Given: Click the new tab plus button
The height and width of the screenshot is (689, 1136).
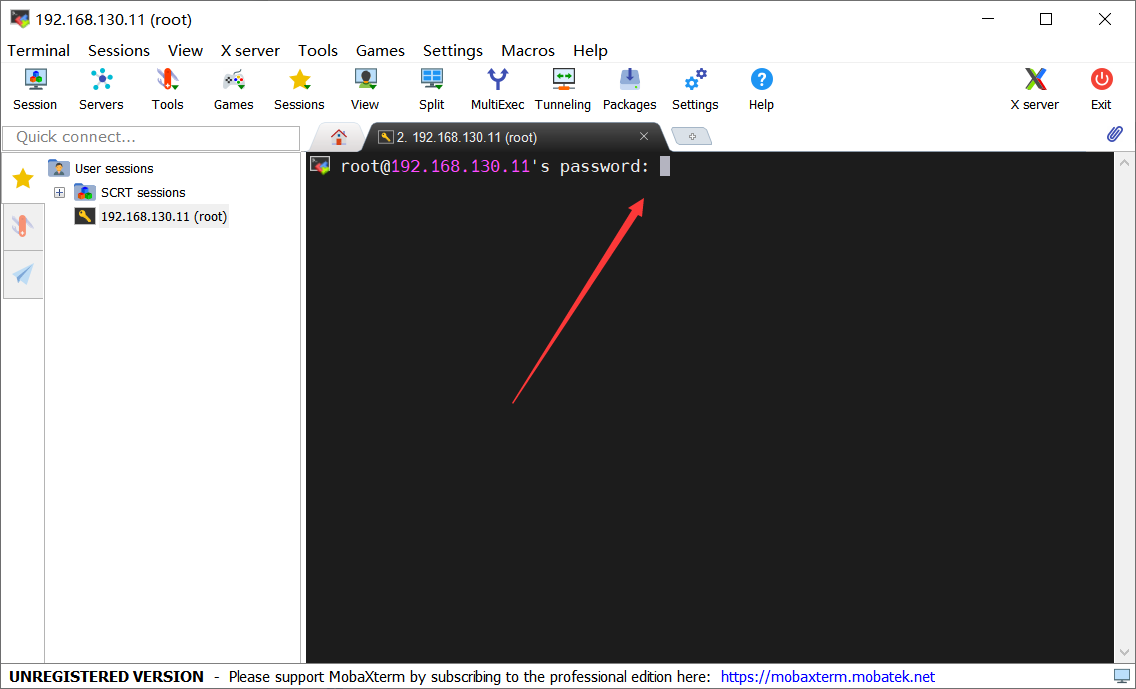Looking at the screenshot, I should pos(692,136).
